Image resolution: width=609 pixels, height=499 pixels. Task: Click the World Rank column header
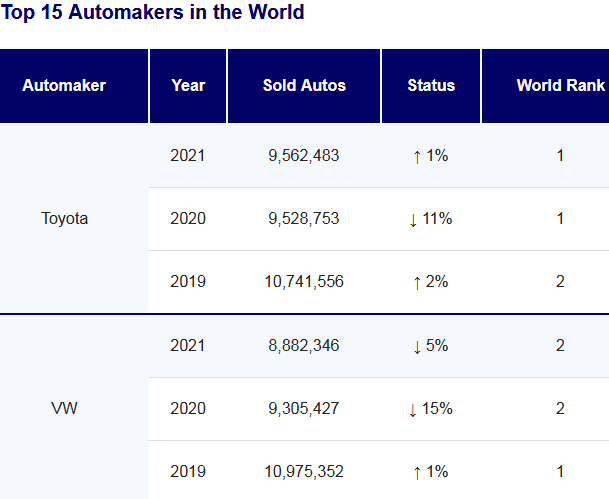pos(546,86)
